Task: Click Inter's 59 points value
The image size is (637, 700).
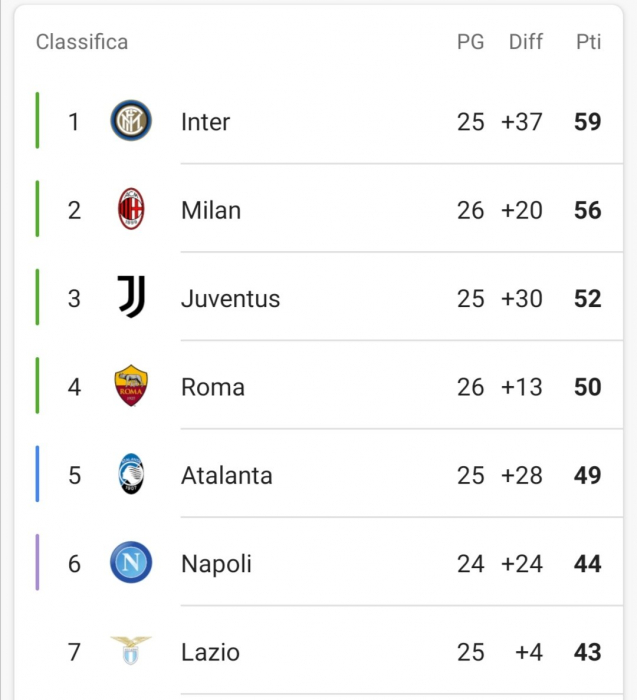Action: [x=587, y=122]
